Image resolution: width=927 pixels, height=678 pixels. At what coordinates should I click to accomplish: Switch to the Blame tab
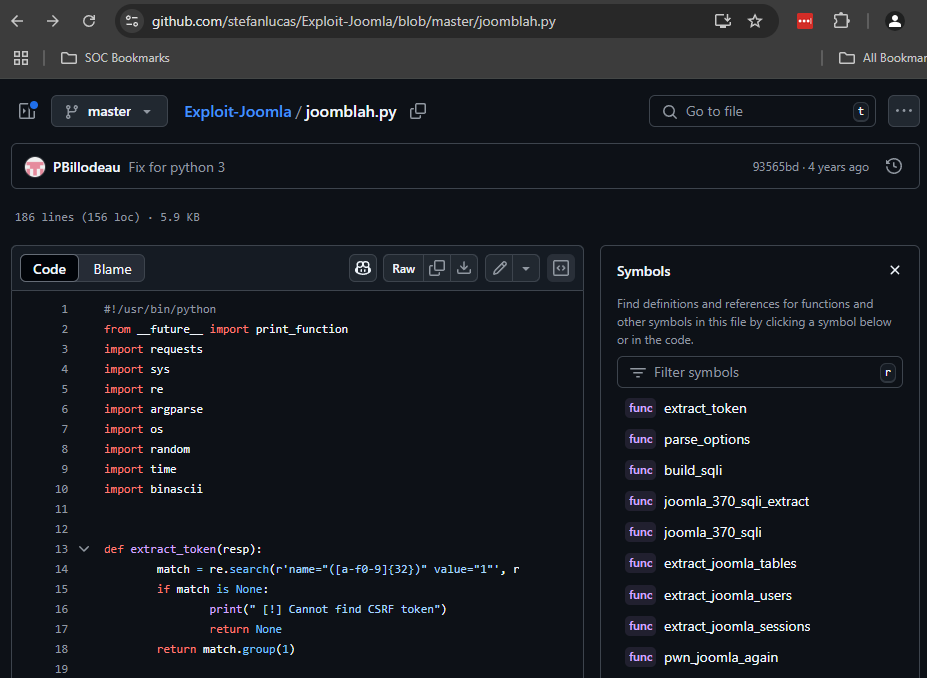point(112,269)
